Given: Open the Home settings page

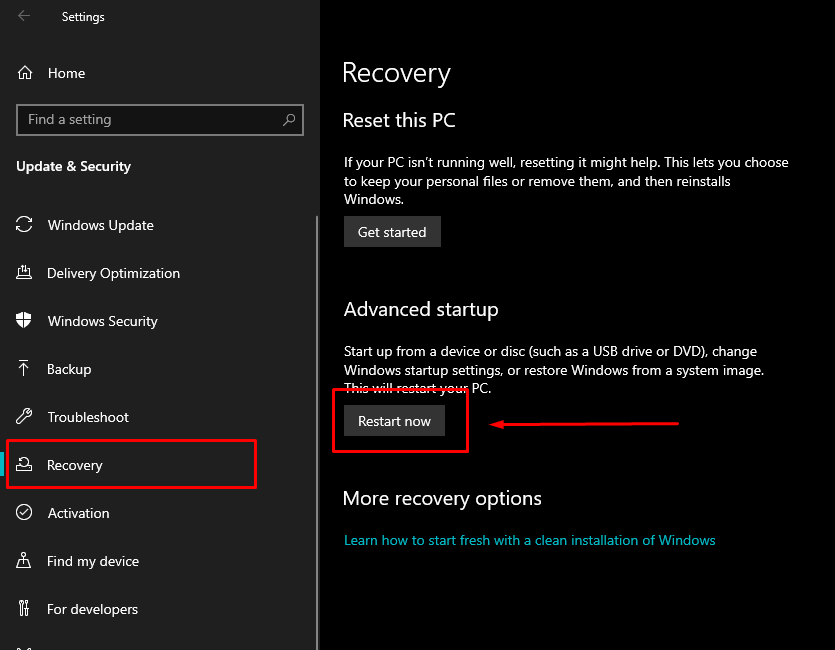Looking at the screenshot, I should coord(67,73).
